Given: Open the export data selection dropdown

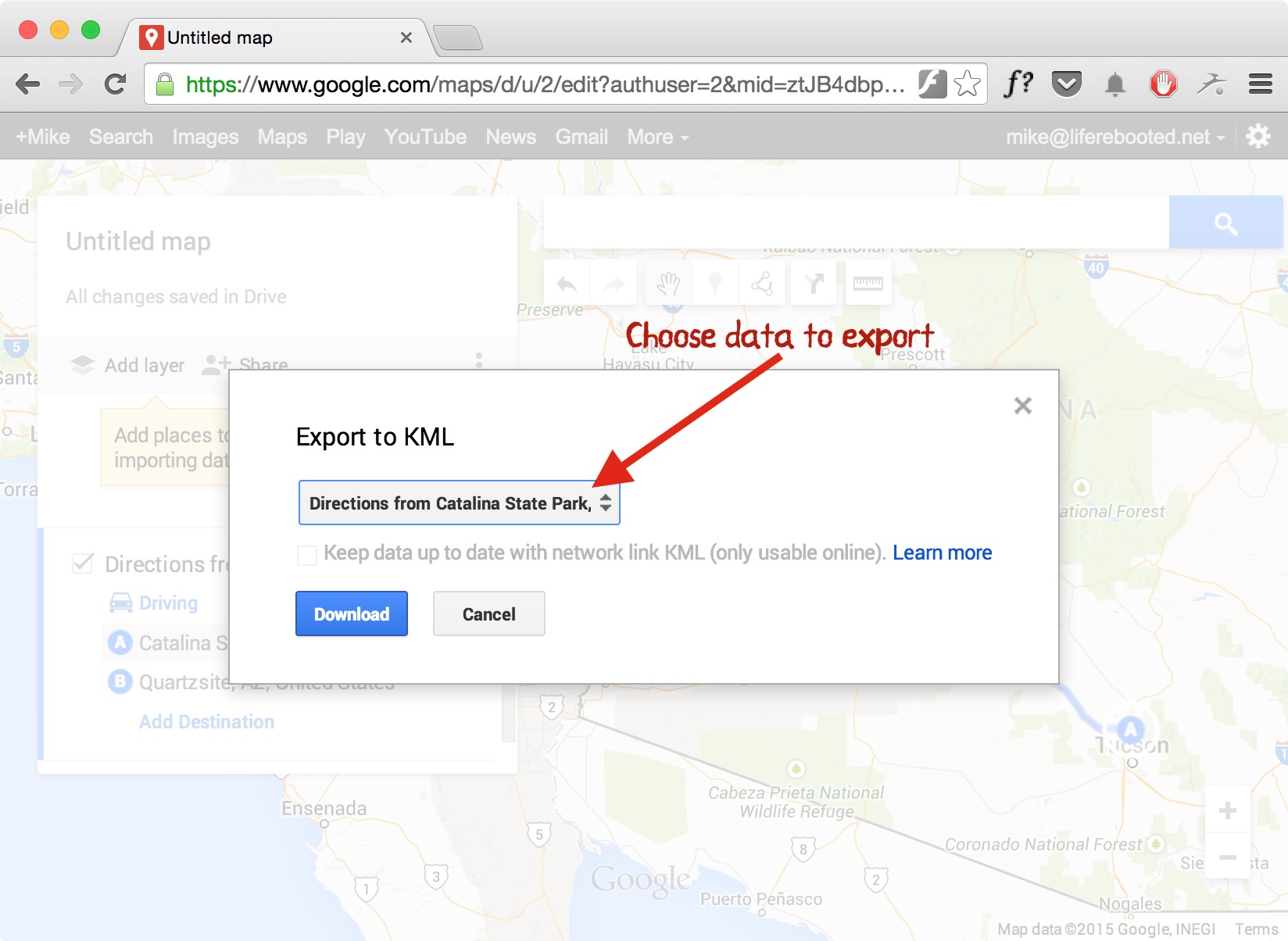Looking at the screenshot, I should (459, 503).
